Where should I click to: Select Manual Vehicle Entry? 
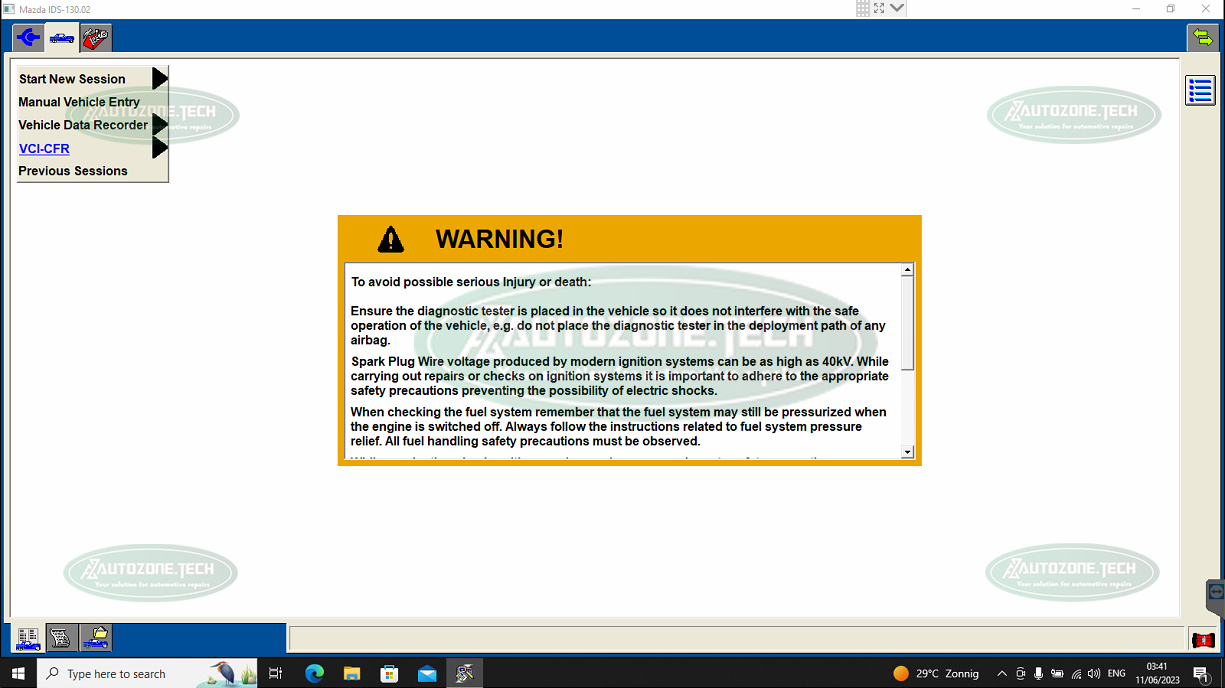click(x=79, y=102)
